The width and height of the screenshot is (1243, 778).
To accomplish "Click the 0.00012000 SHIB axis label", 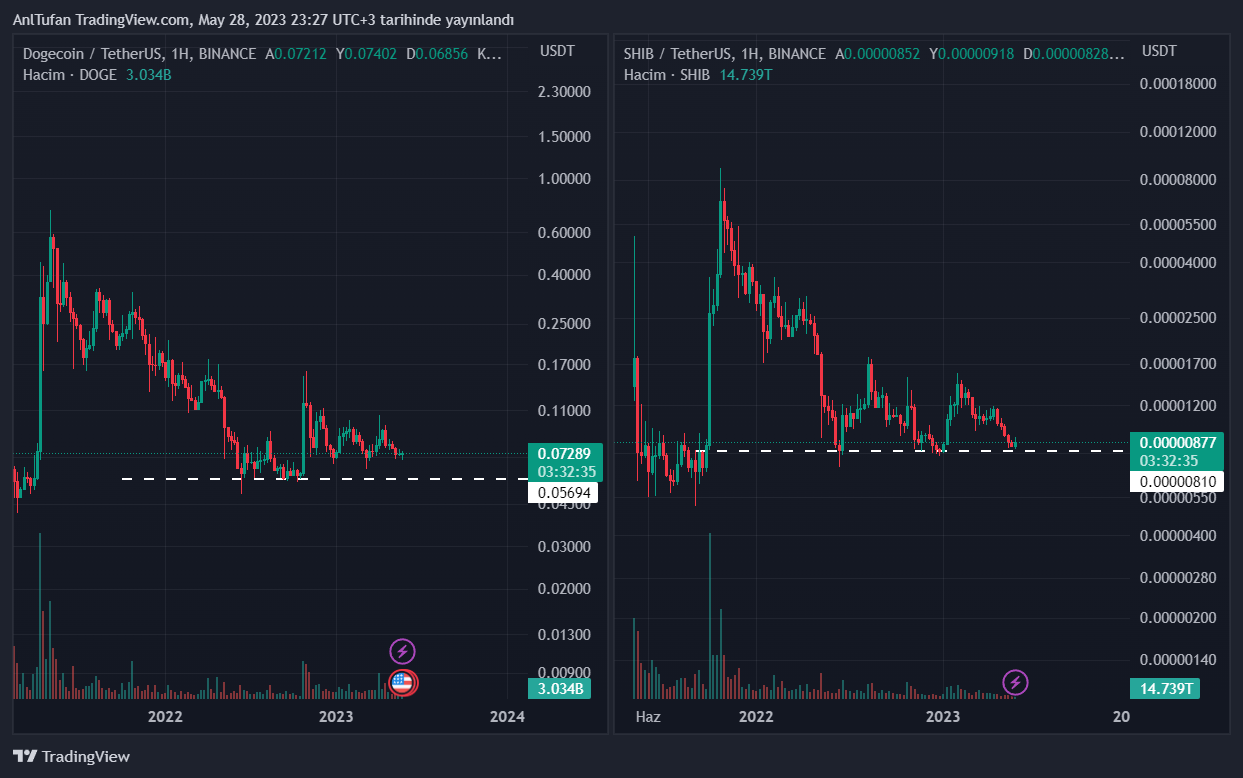I will 1178,132.
